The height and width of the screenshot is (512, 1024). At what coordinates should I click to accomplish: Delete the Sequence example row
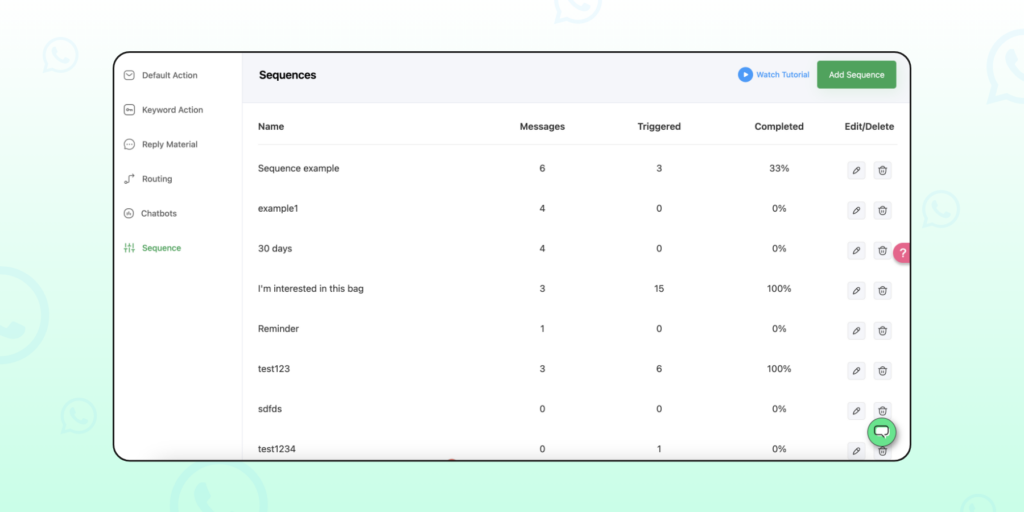882,170
